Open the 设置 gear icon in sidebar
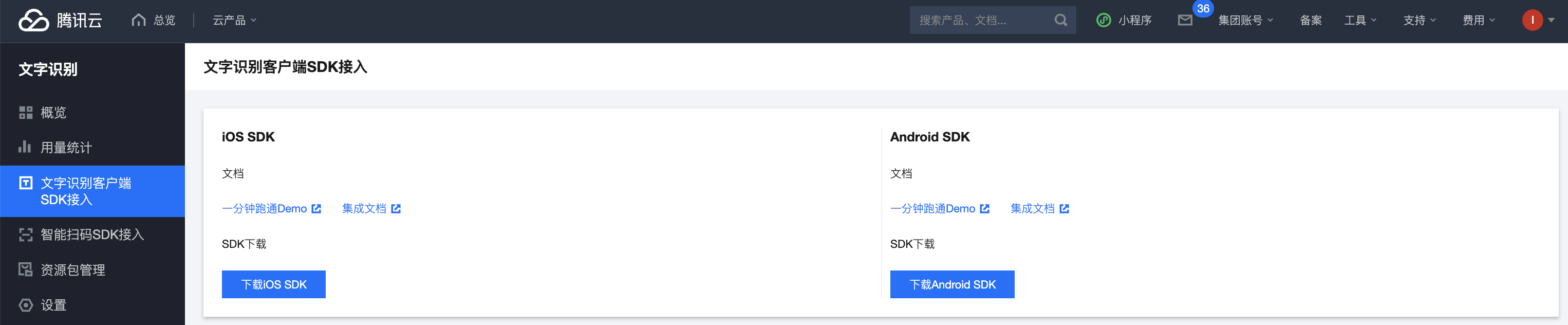This screenshot has height=325, width=1568. coord(26,305)
